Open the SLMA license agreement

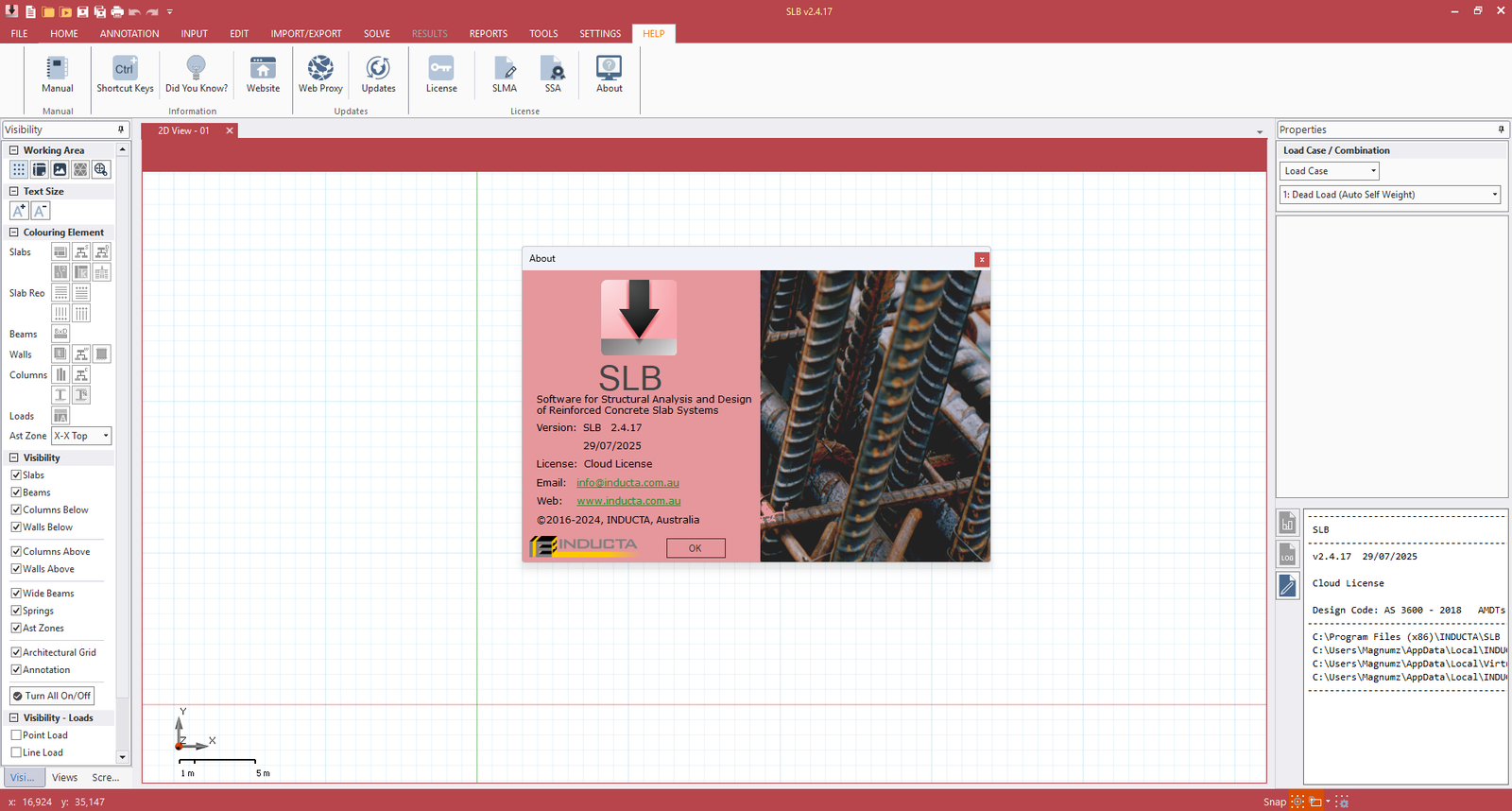505,74
